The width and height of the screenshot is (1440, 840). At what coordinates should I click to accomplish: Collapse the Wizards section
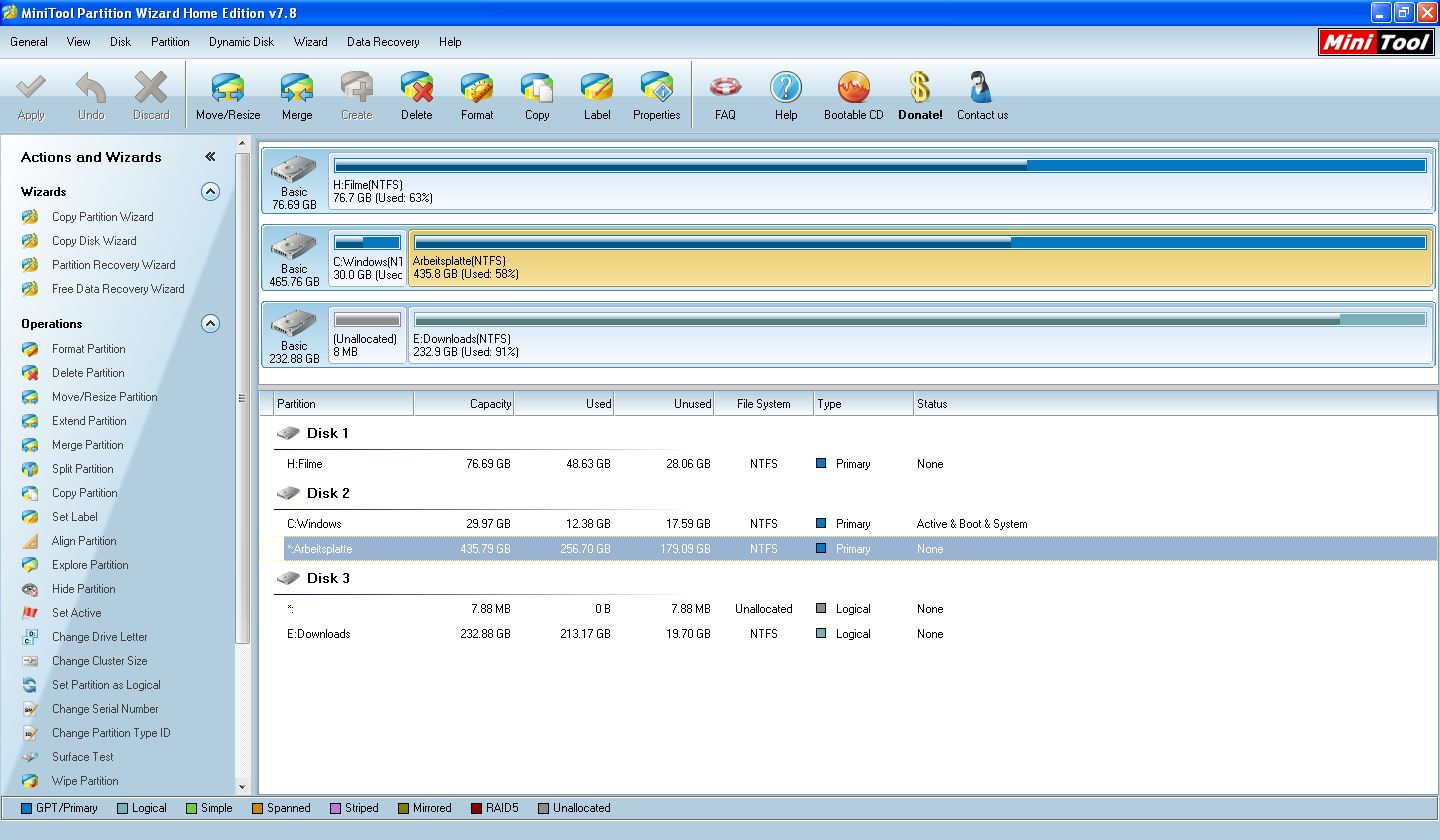point(210,191)
